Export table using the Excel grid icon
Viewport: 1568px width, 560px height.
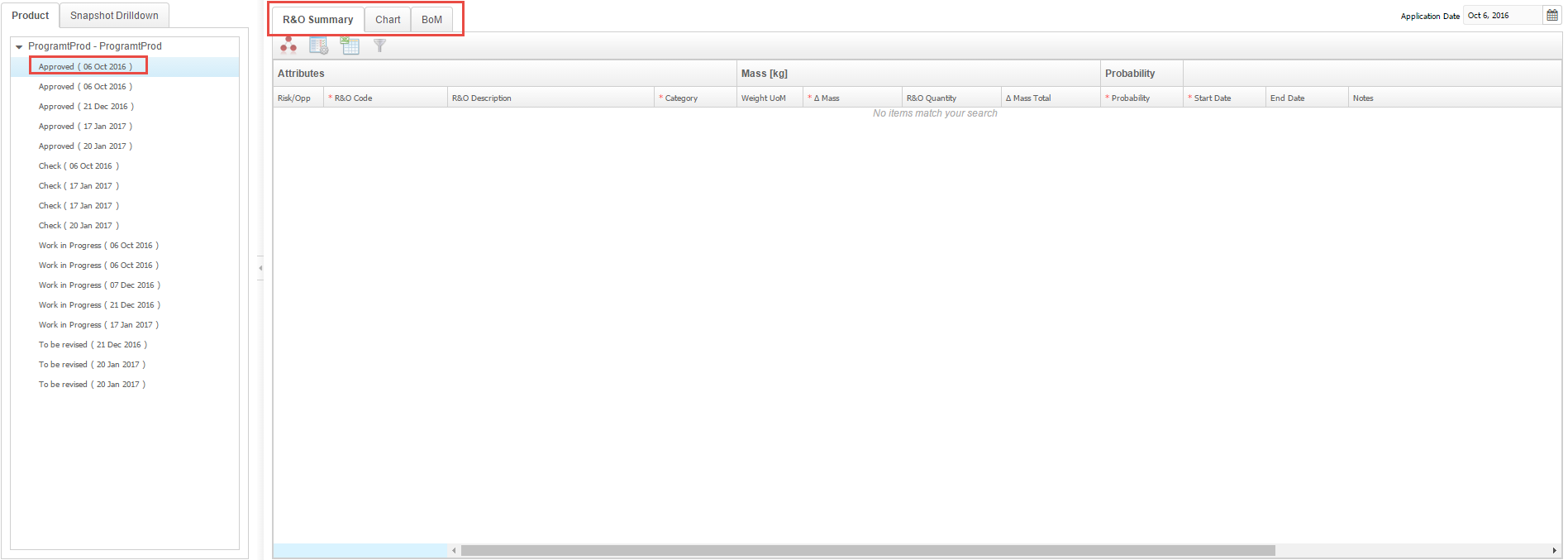350,46
